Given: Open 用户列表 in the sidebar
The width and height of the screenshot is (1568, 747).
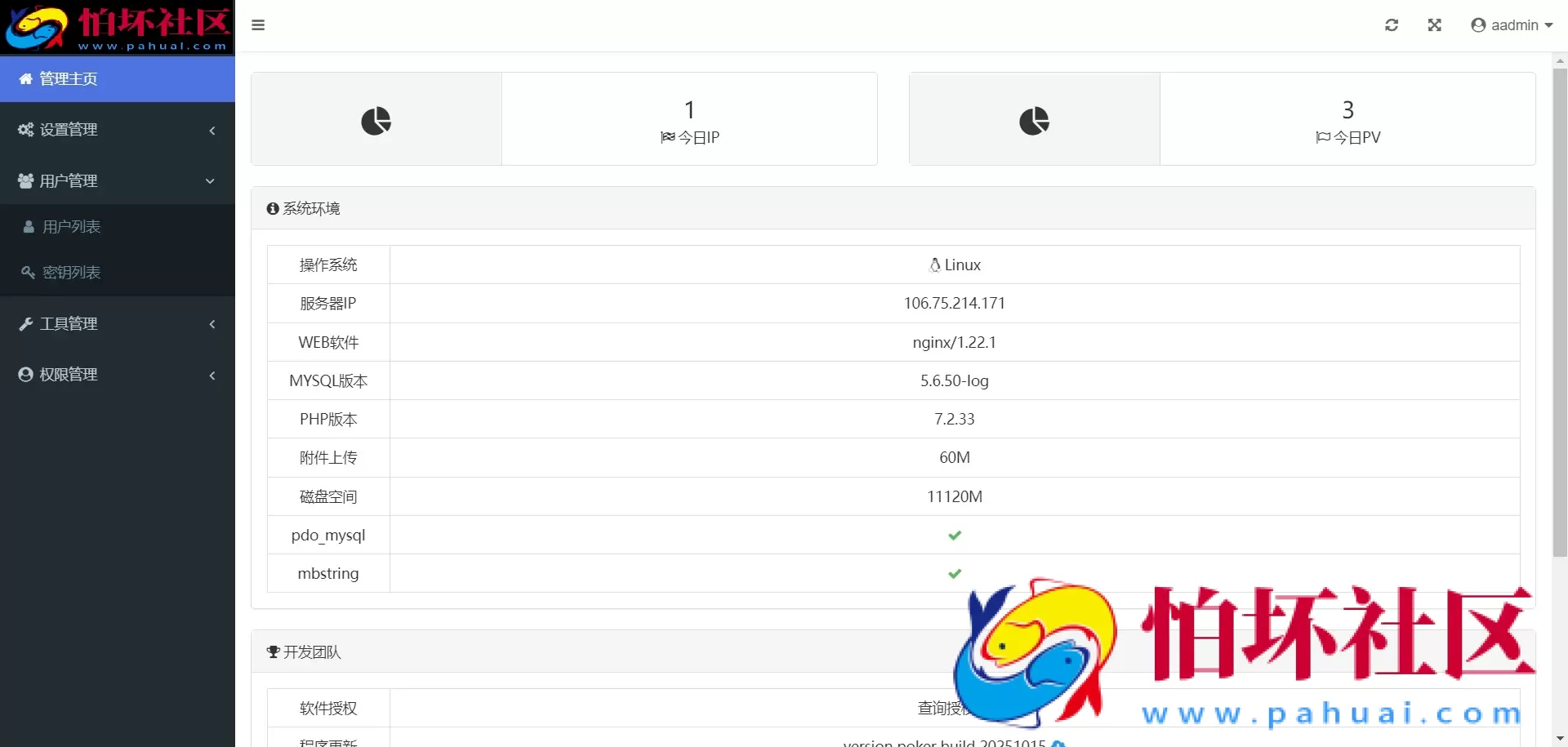Looking at the screenshot, I should pos(72,227).
